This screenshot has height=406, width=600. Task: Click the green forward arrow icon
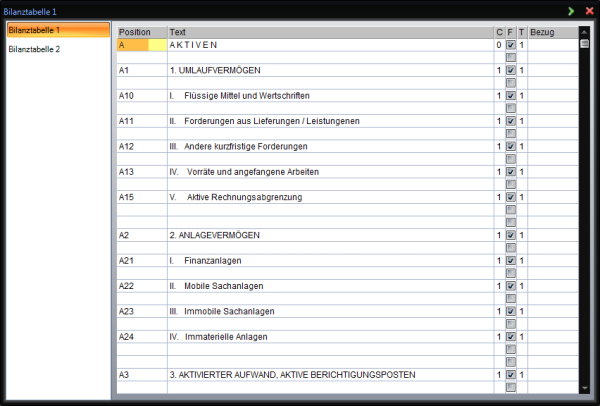tap(571, 11)
